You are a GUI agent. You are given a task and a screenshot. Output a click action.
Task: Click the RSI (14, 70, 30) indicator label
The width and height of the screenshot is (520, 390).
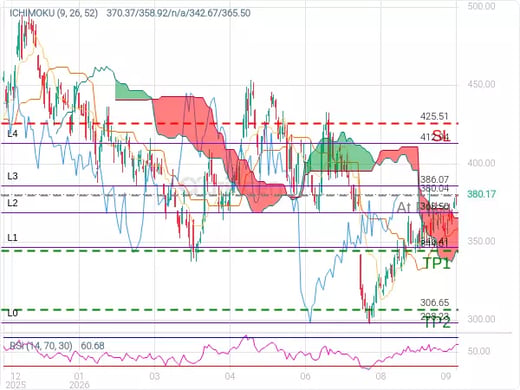pos(41,346)
